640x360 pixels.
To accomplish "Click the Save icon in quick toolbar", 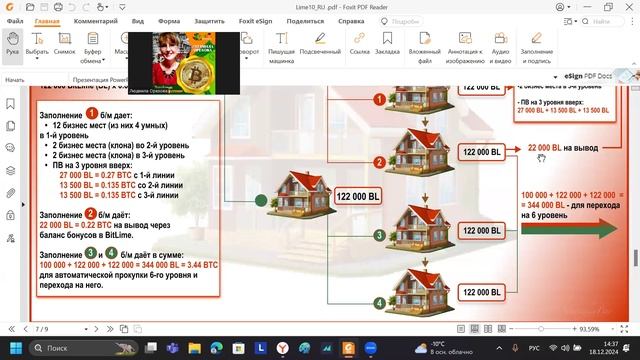I will [44, 7].
